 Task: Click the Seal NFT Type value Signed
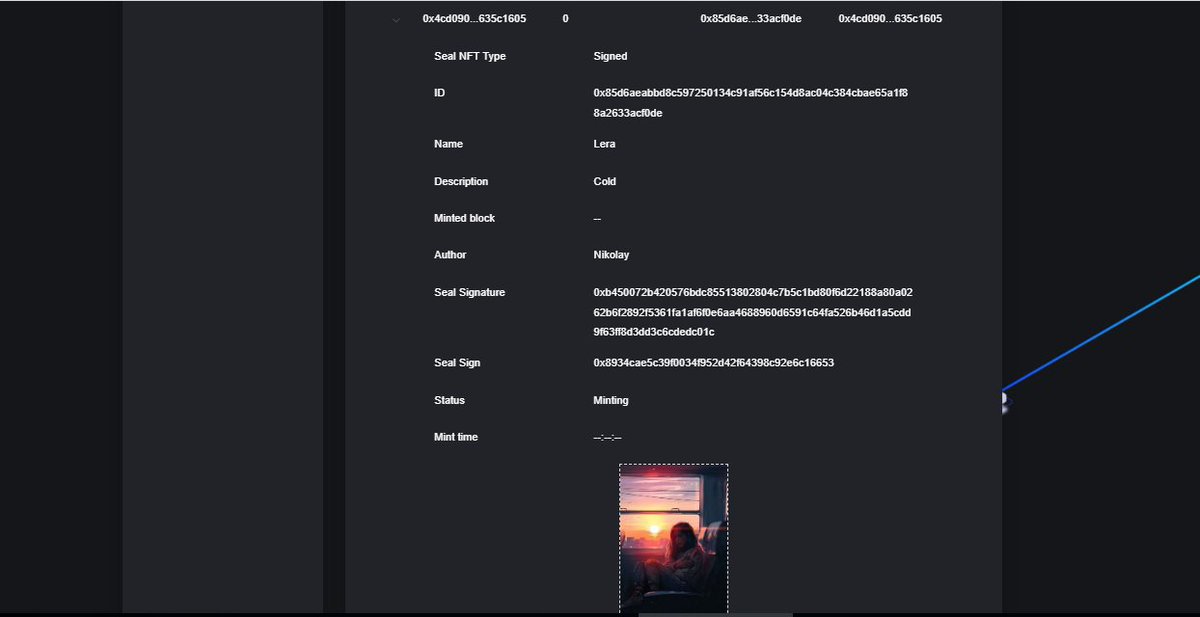coord(610,57)
